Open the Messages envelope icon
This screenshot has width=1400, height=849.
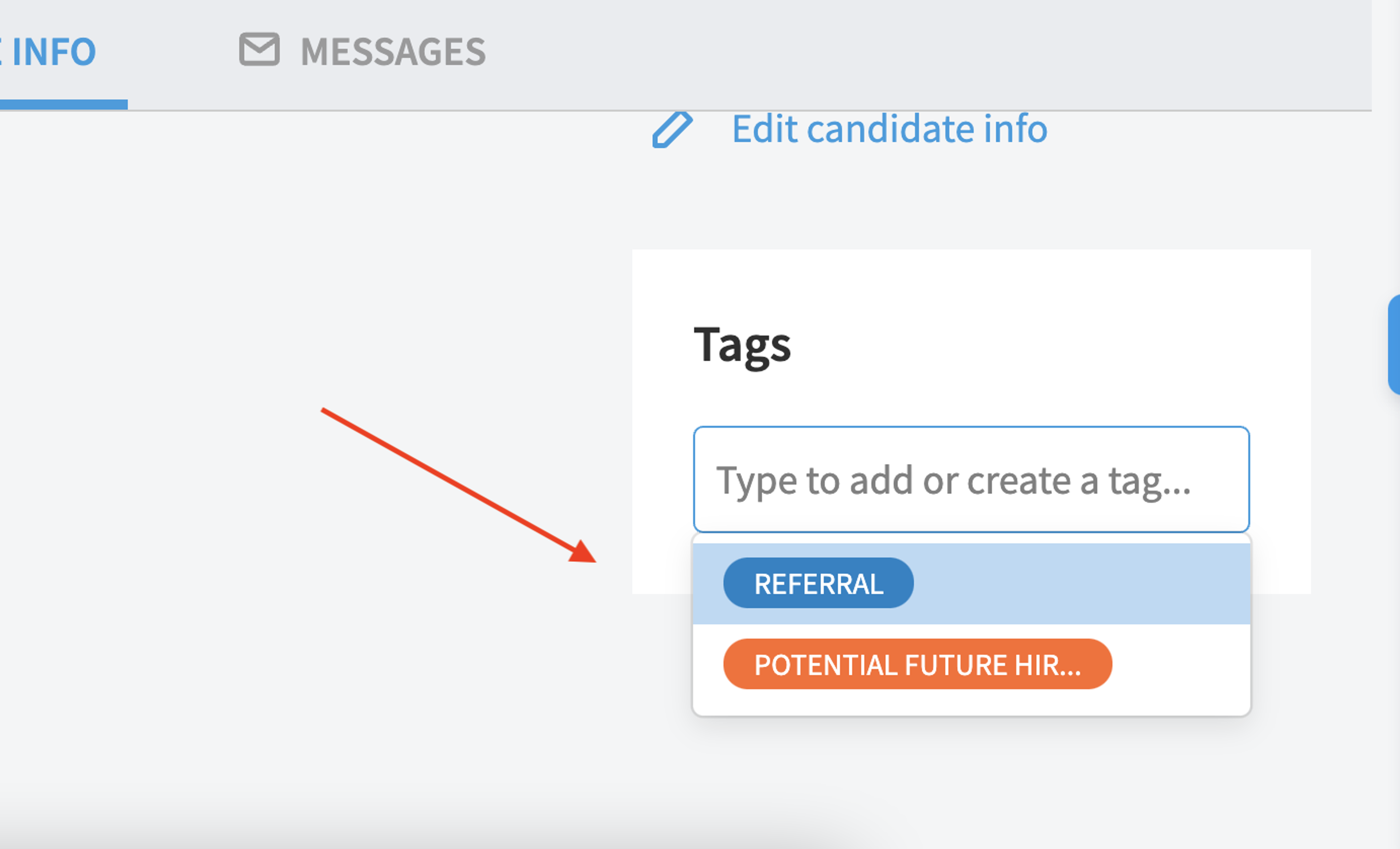click(259, 50)
